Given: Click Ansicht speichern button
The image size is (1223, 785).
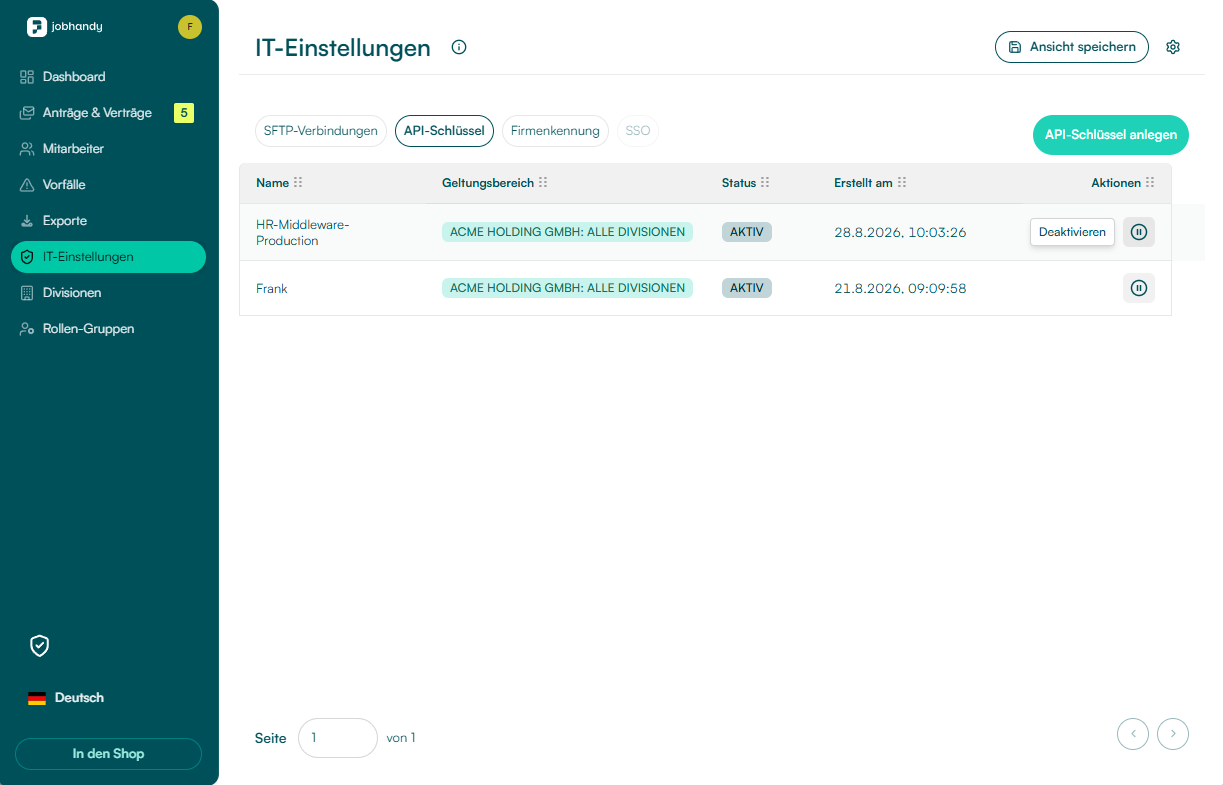Looking at the screenshot, I should [x=1072, y=47].
